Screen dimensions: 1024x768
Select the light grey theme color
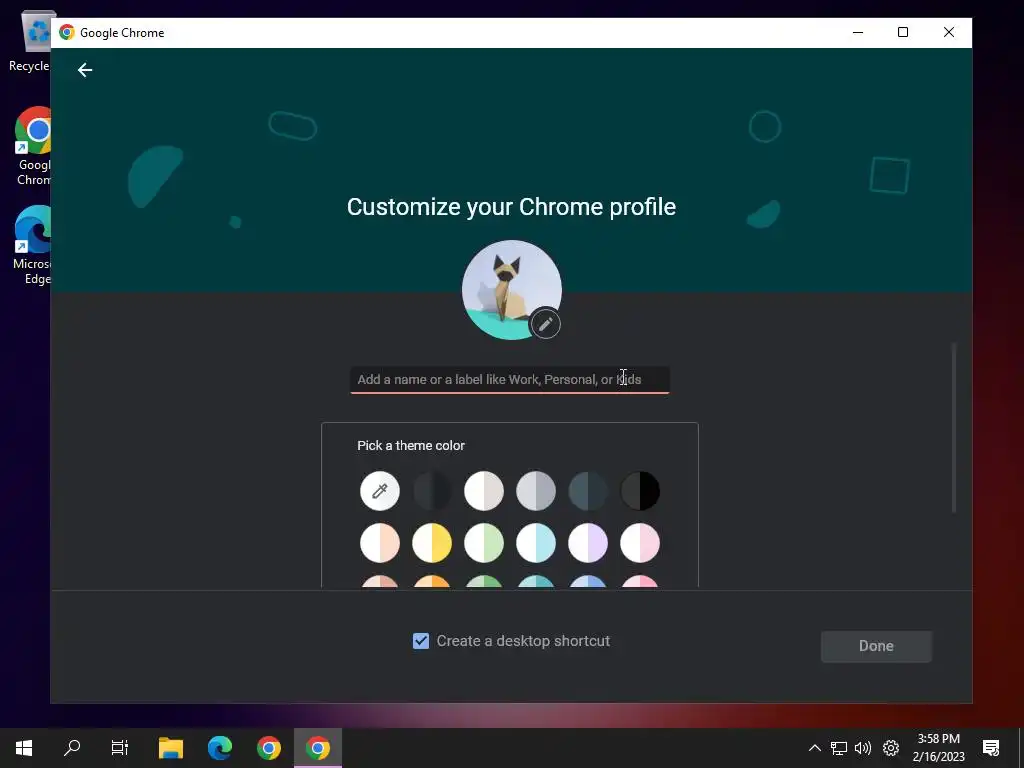coord(536,490)
